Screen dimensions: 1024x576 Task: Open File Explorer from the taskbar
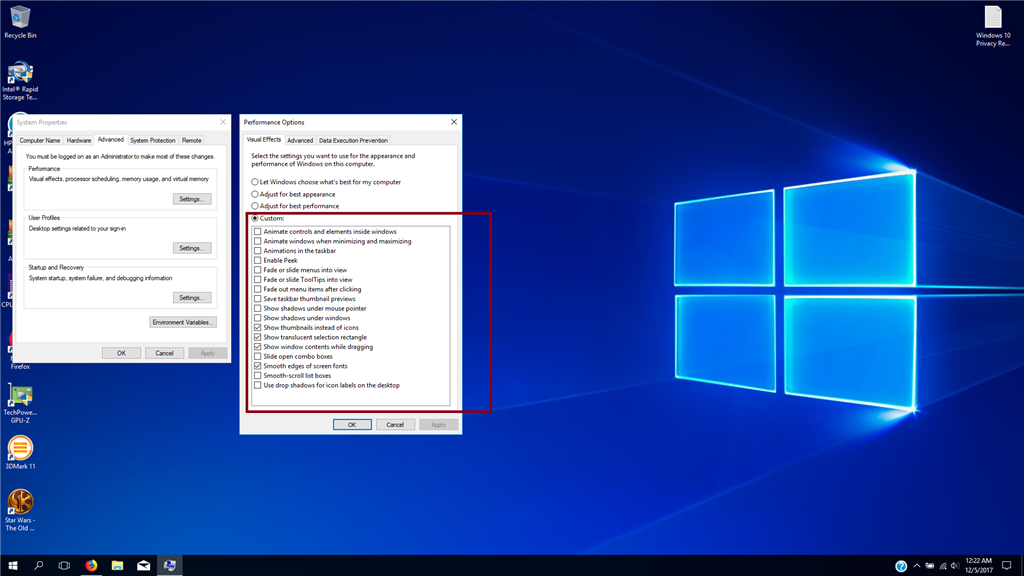click(x=118, y=566)
